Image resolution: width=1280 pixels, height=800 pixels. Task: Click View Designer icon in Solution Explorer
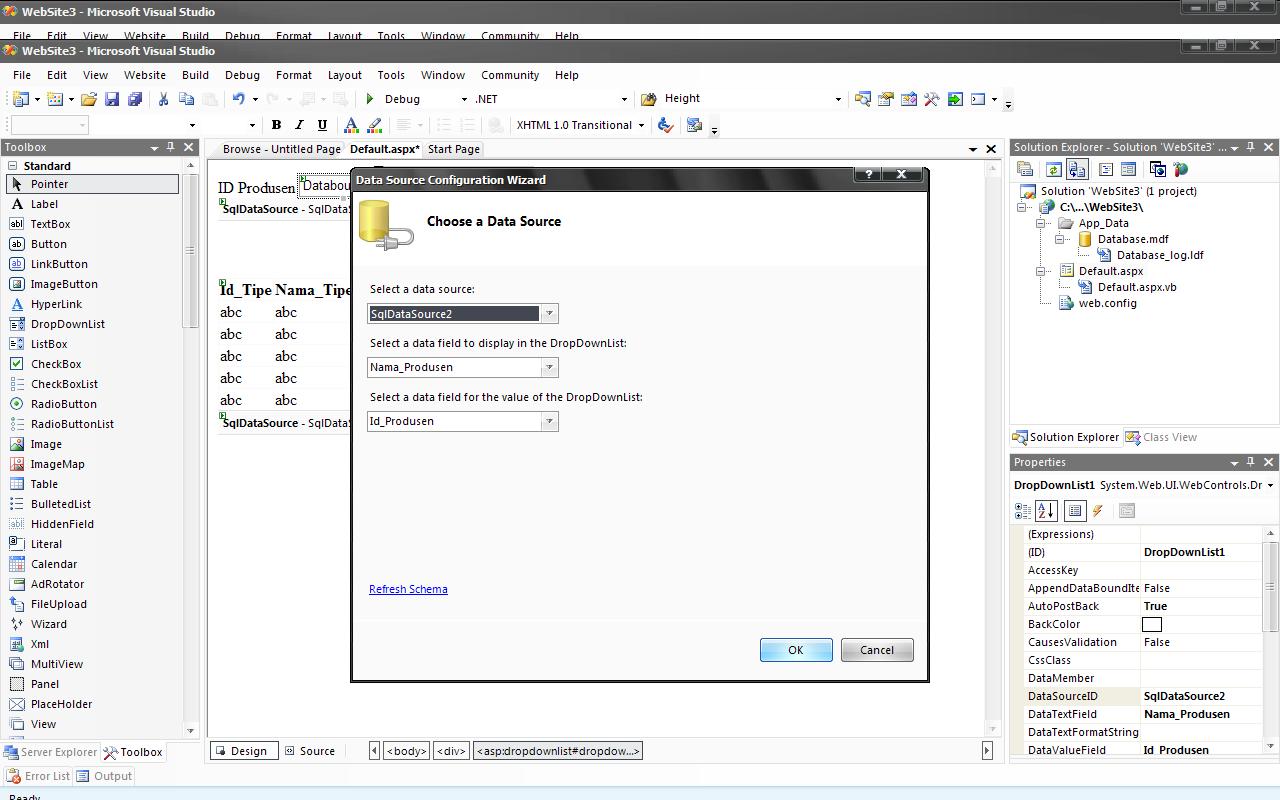(1128, 170)
